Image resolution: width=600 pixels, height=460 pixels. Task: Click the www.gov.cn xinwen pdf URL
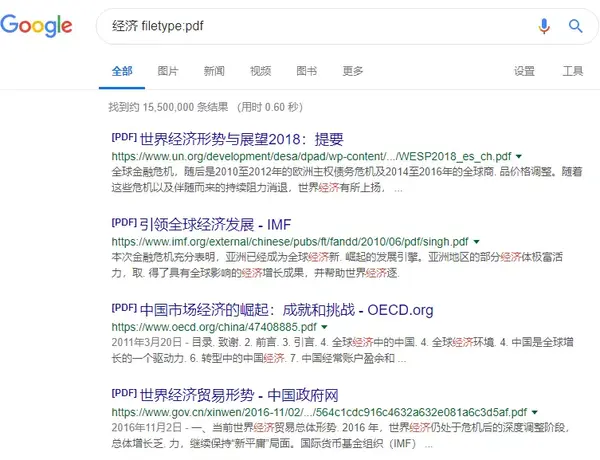click(x=320, y=412)
